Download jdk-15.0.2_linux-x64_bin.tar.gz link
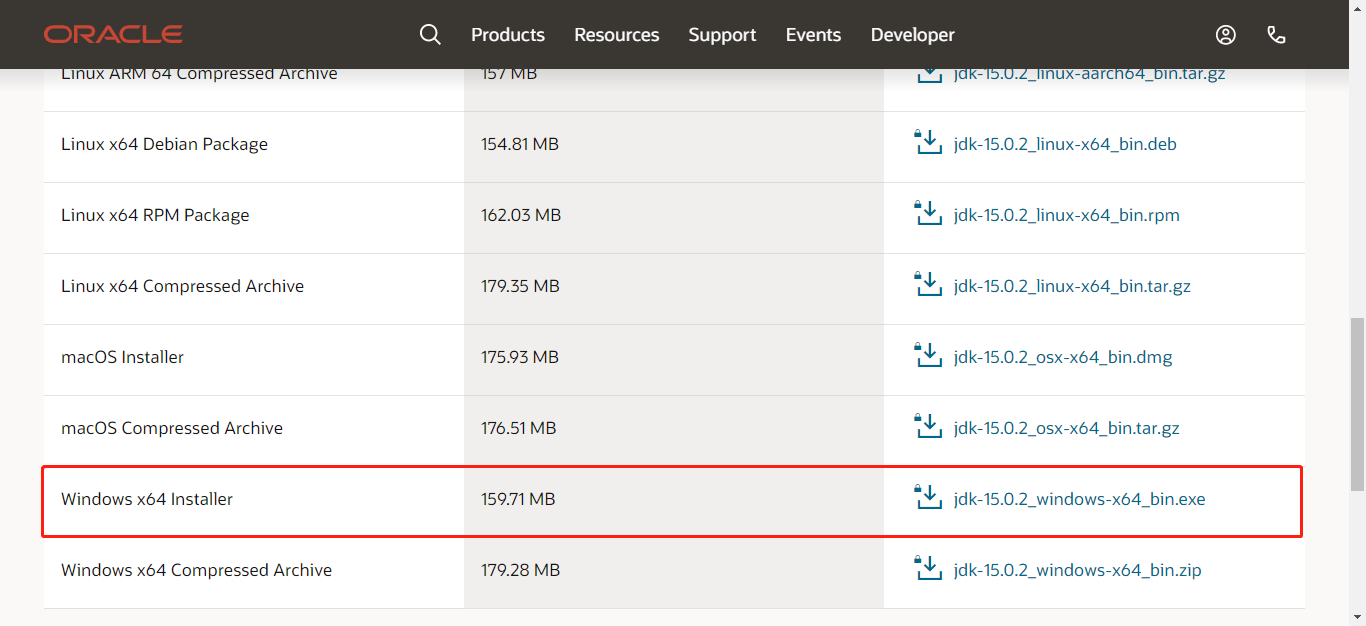 point(1072,286)
